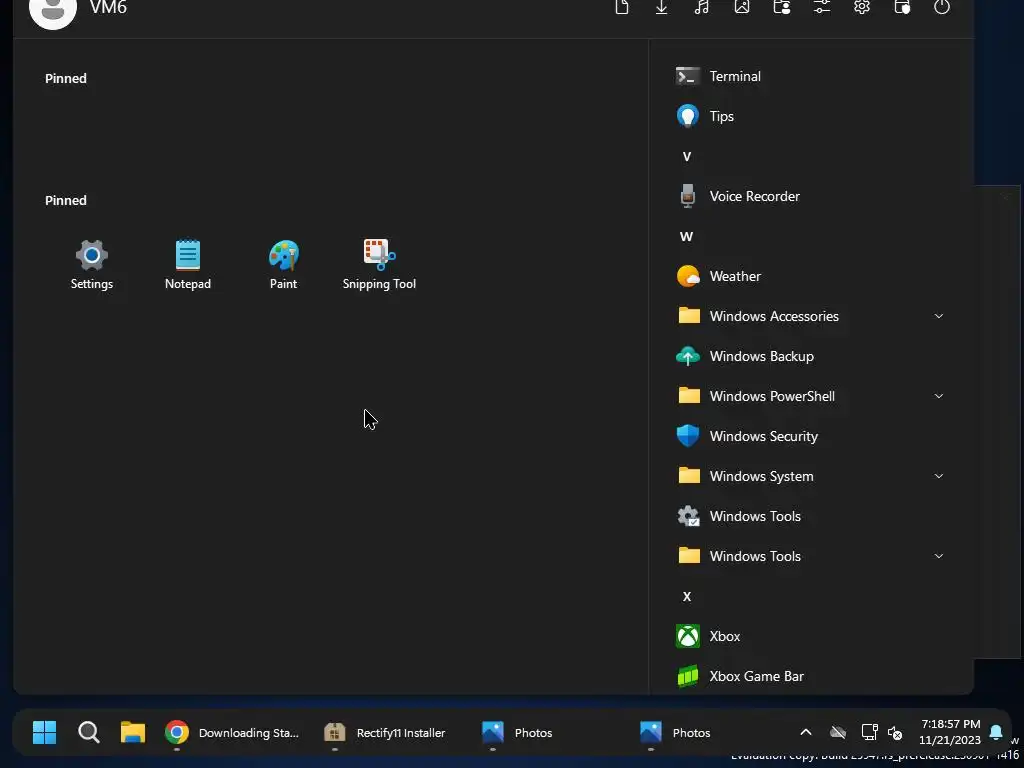Click the Search magnifier on taskbar
Image resolution: width=1024 pixels, height=768 pixels.
click(x=89, y=733)
